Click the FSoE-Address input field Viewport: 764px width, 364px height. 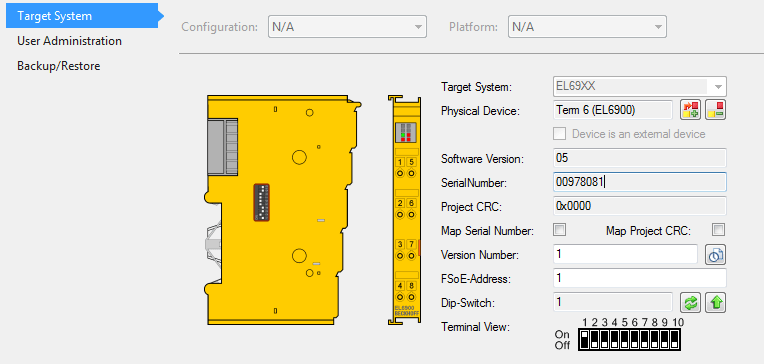[640, 279]
